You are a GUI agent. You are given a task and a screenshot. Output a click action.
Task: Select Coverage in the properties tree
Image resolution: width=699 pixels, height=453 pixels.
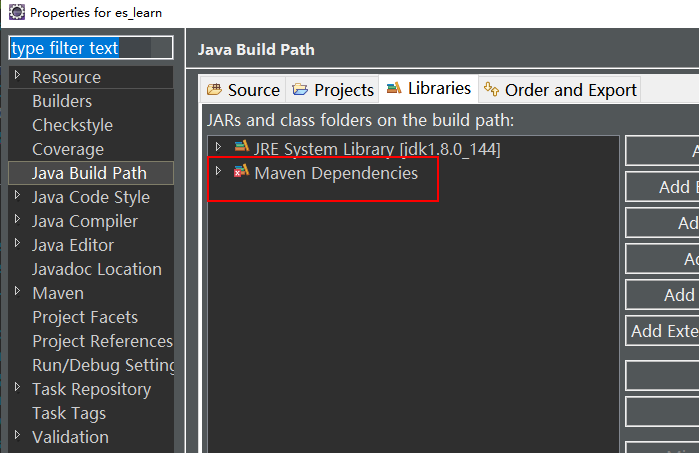click(x=68, y=149)
